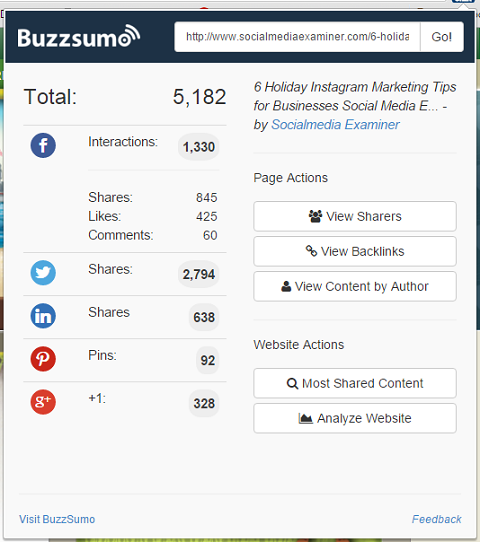This screenshot has height=542, width=480.
Task: Click the Facebook icon
Action: (43, 145)
